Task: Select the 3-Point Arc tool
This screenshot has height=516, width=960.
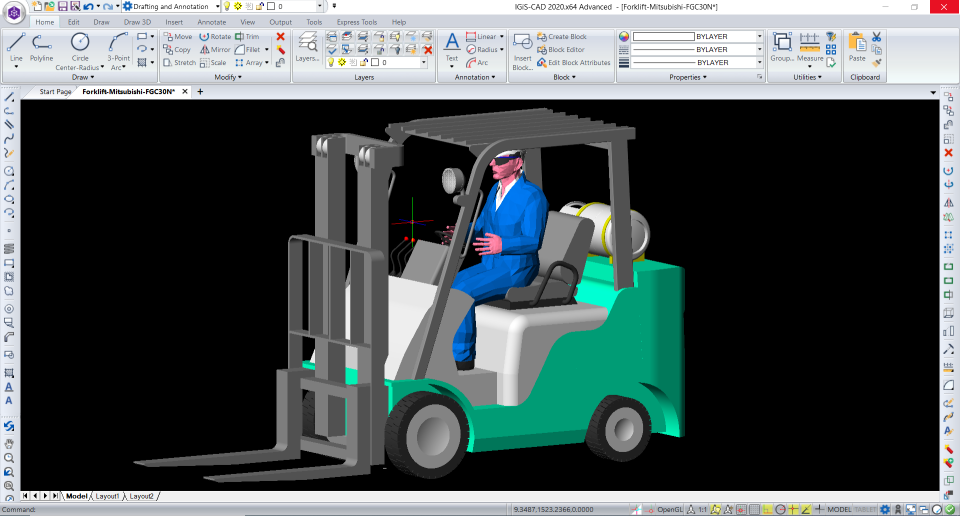Action: point(118,51)
